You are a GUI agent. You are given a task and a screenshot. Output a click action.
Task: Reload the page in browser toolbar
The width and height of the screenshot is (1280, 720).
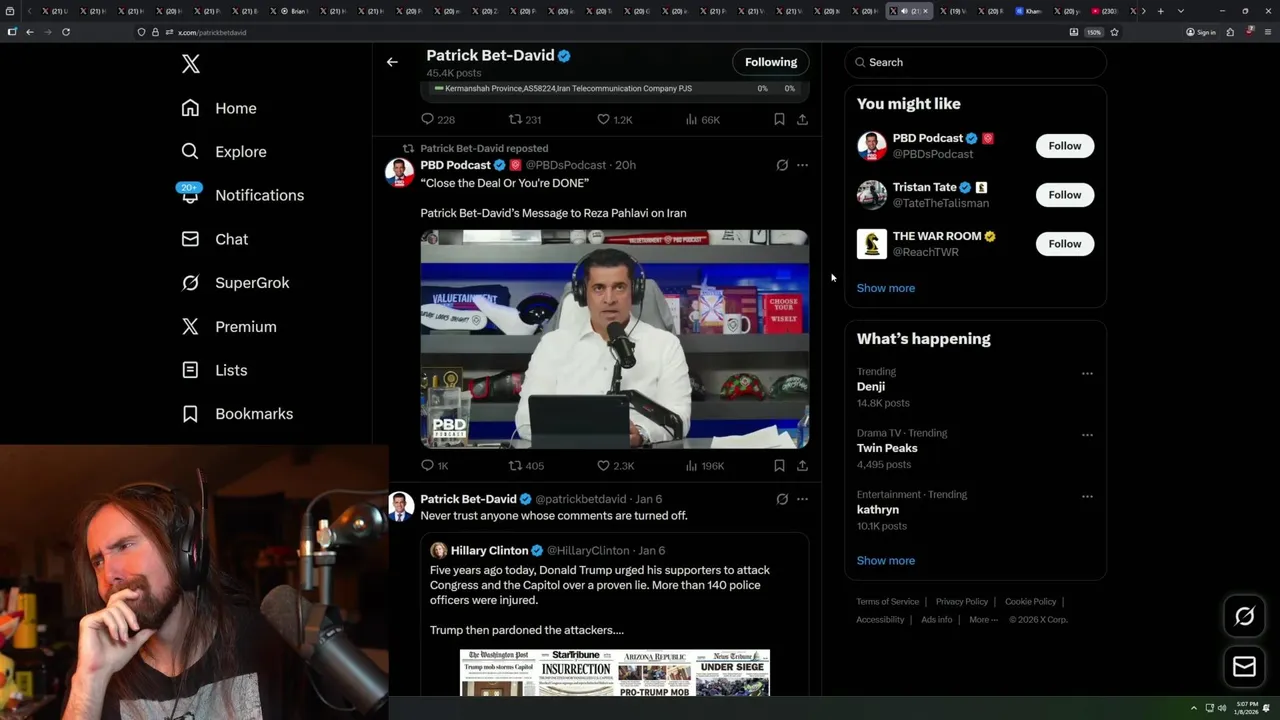click(x=66, y=32)
